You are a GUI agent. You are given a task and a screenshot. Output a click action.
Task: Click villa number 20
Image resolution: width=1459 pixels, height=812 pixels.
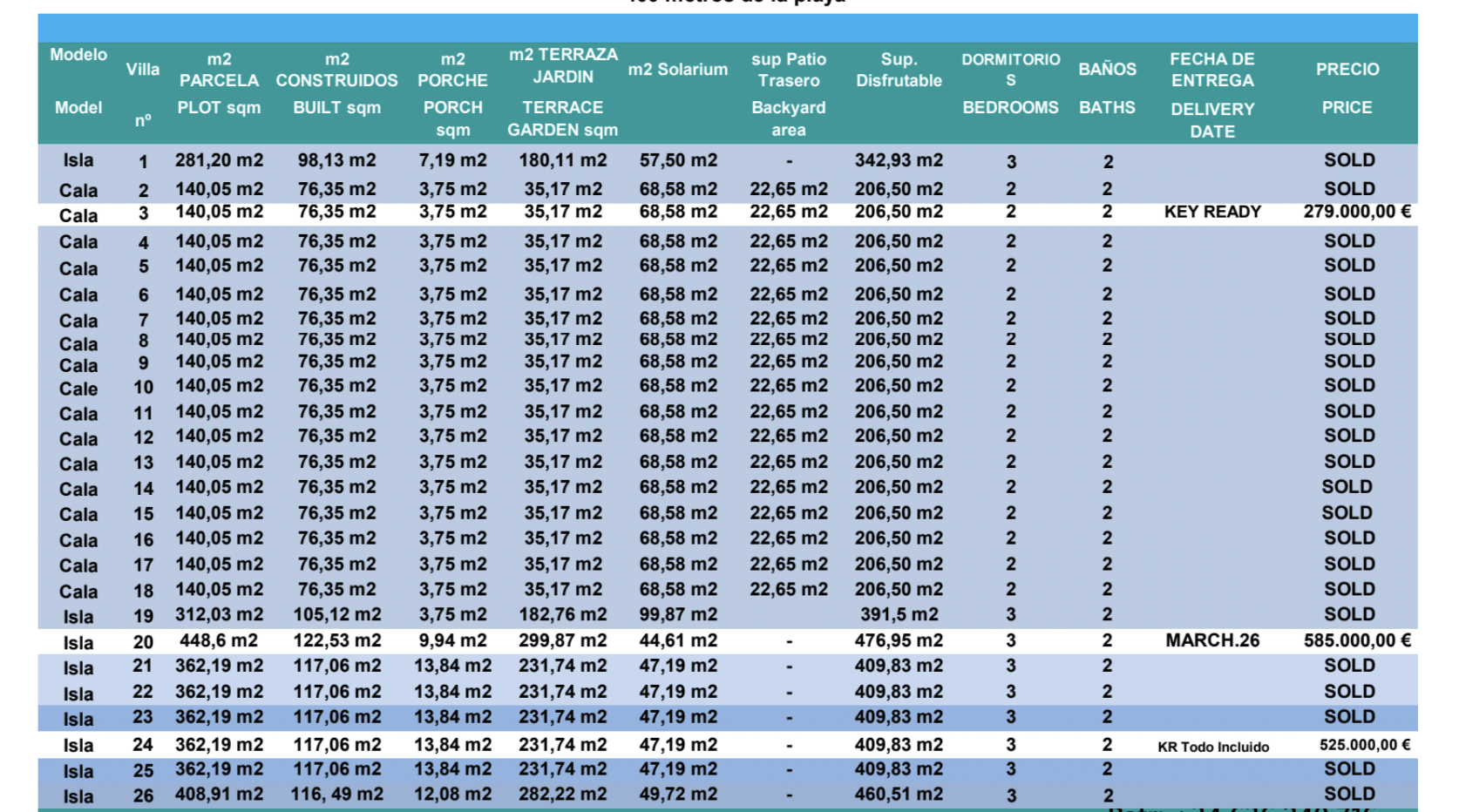[143, 642]
